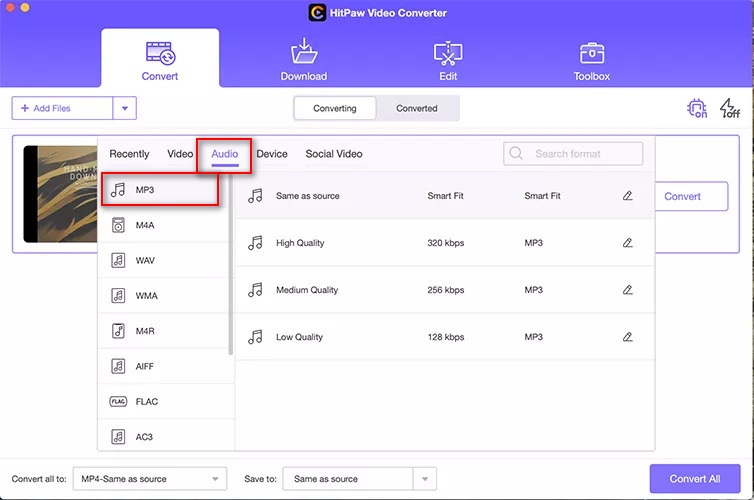
Task: Open the Edit tab
Action: [448, 60]
